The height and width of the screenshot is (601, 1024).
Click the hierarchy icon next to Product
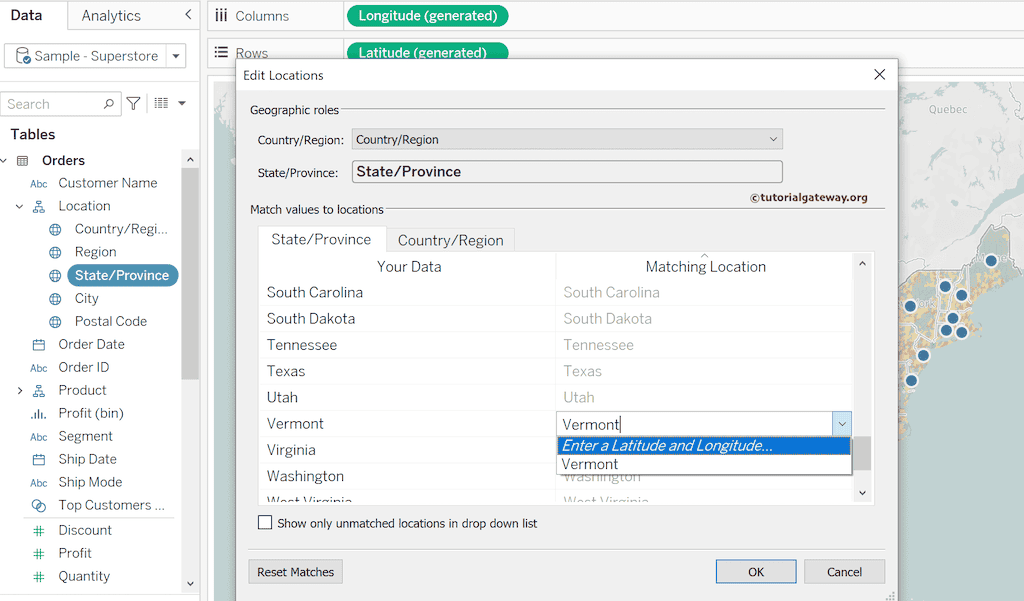[39, 390]
